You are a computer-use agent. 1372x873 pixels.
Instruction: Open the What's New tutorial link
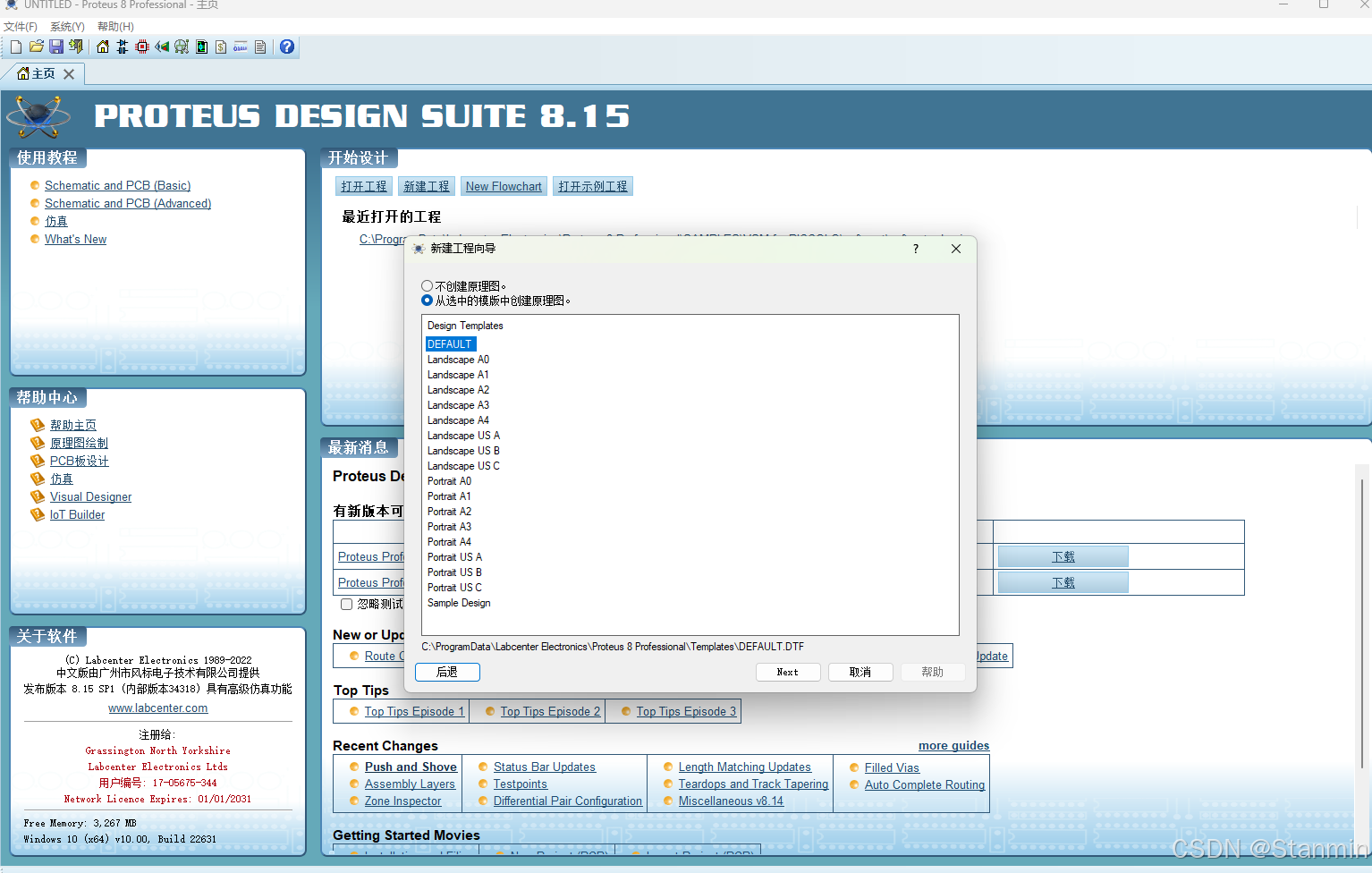(x=75, y=239)
